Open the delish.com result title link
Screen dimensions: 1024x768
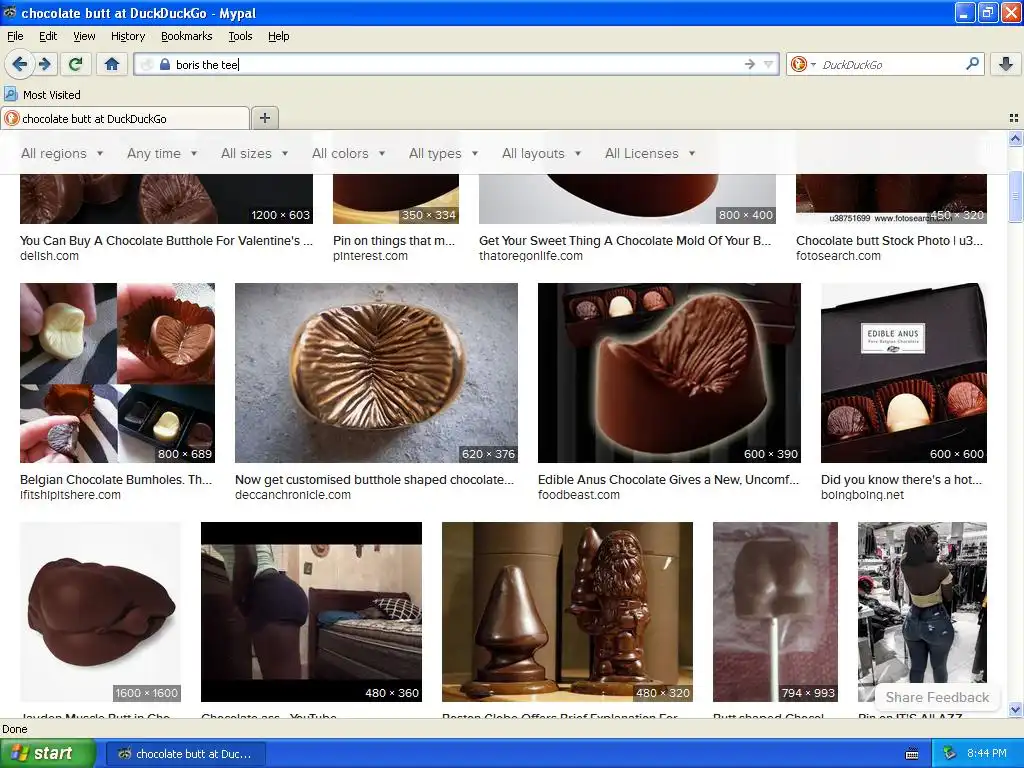[x=166, y=240]
